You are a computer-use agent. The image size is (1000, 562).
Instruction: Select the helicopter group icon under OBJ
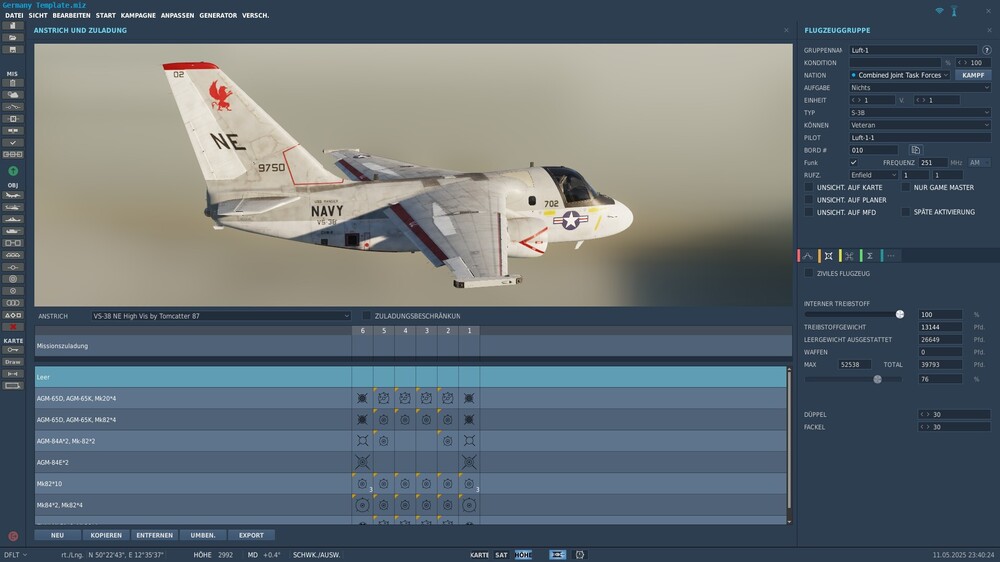pos(12,207)
